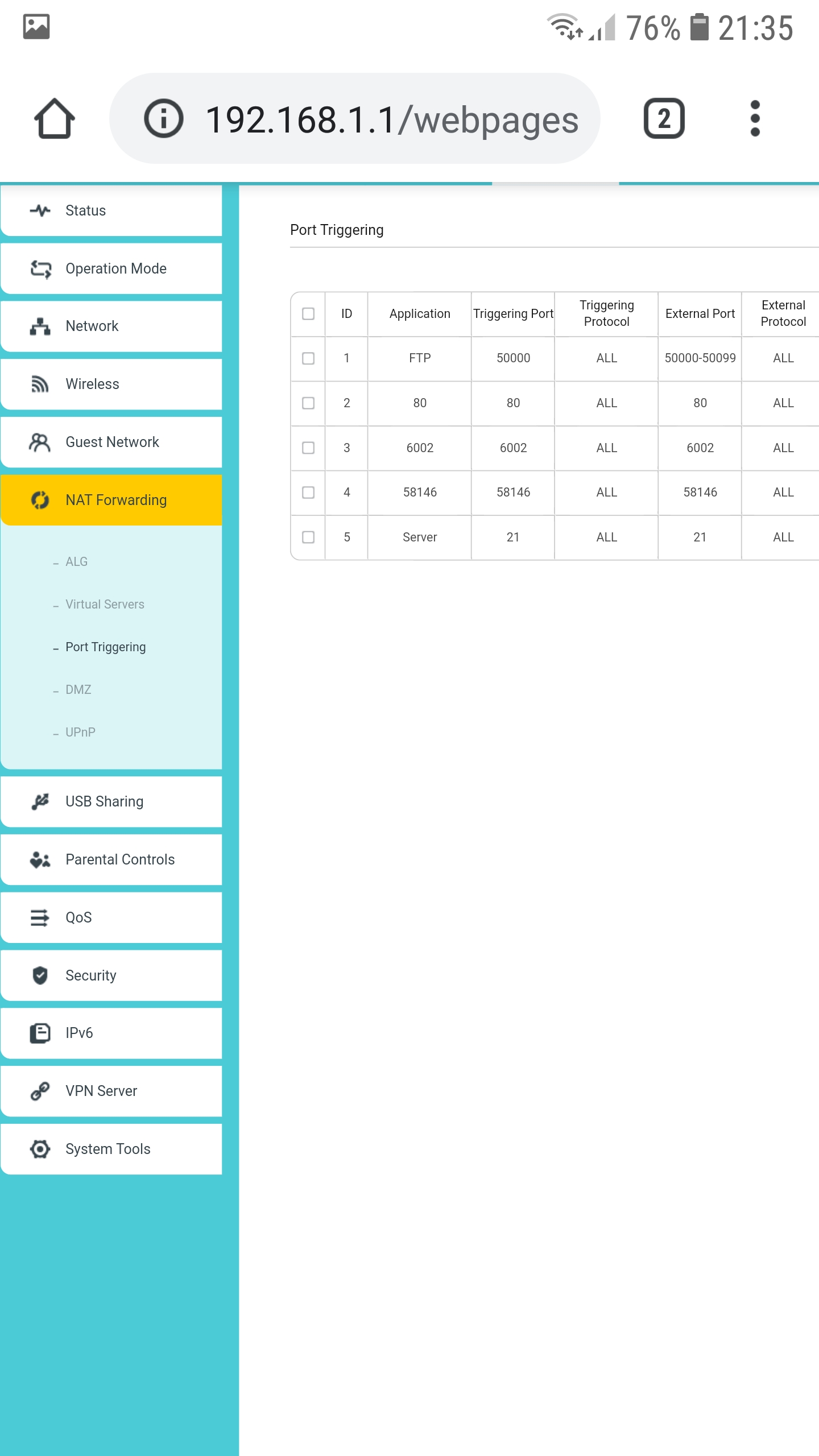819x1456 pixels.
Task: Click the External Port column header
Action: coord(700,314)
